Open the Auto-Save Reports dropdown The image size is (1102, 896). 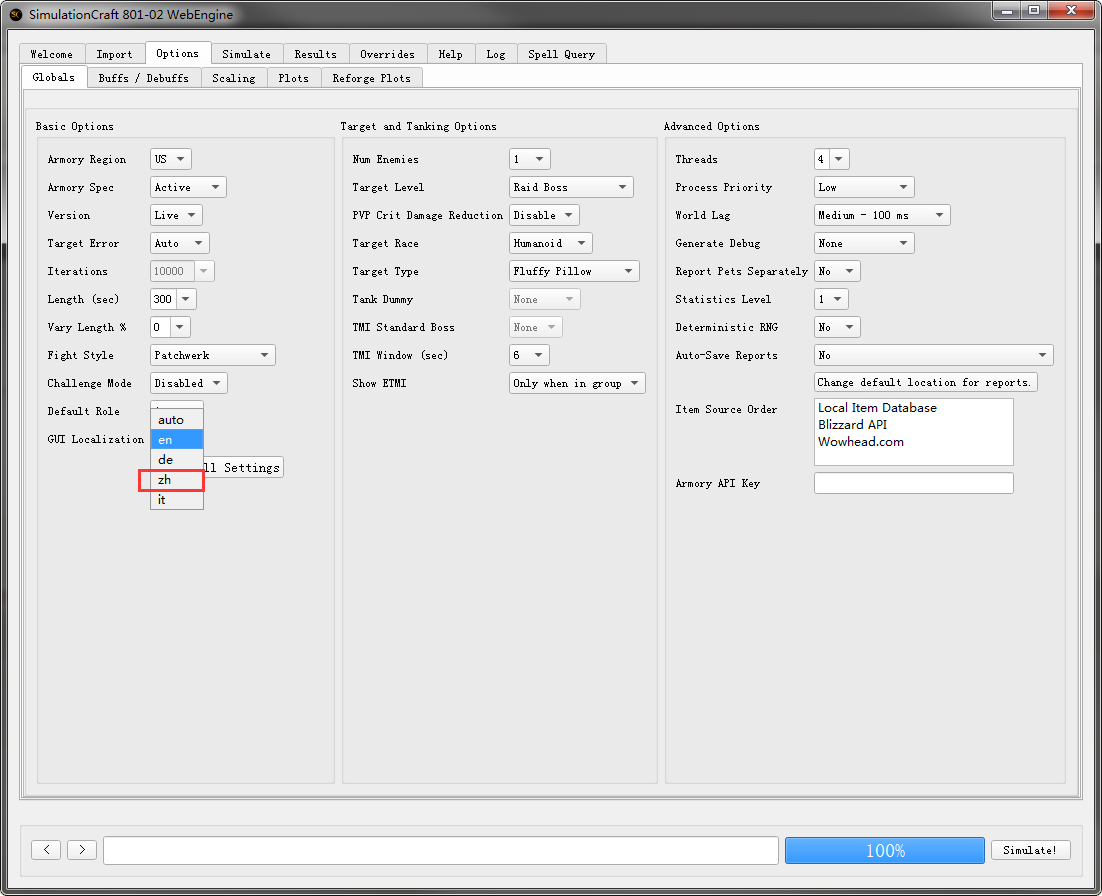pyautogui.click(x=933, y=356)
